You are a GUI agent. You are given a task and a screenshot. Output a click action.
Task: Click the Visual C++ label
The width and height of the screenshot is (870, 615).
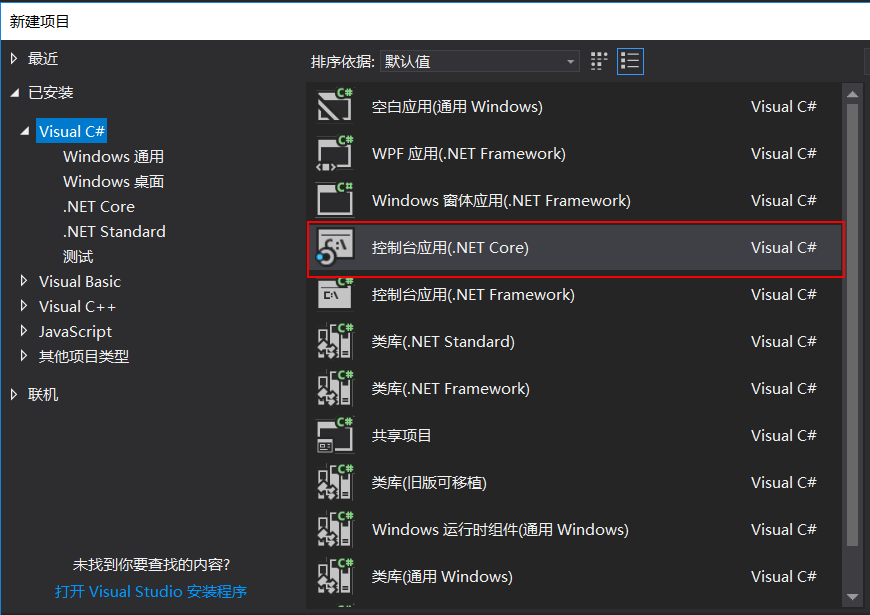coord(78,306)
